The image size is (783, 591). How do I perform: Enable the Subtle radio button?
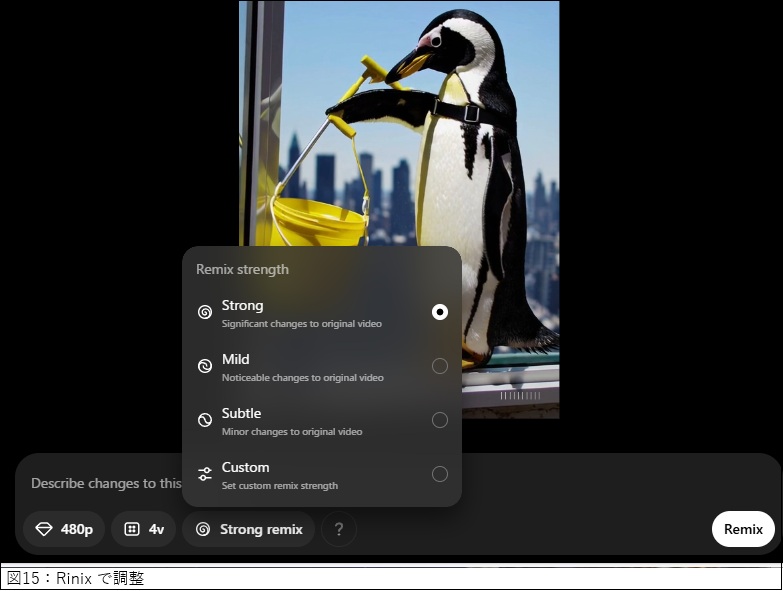tap(440, 420)
